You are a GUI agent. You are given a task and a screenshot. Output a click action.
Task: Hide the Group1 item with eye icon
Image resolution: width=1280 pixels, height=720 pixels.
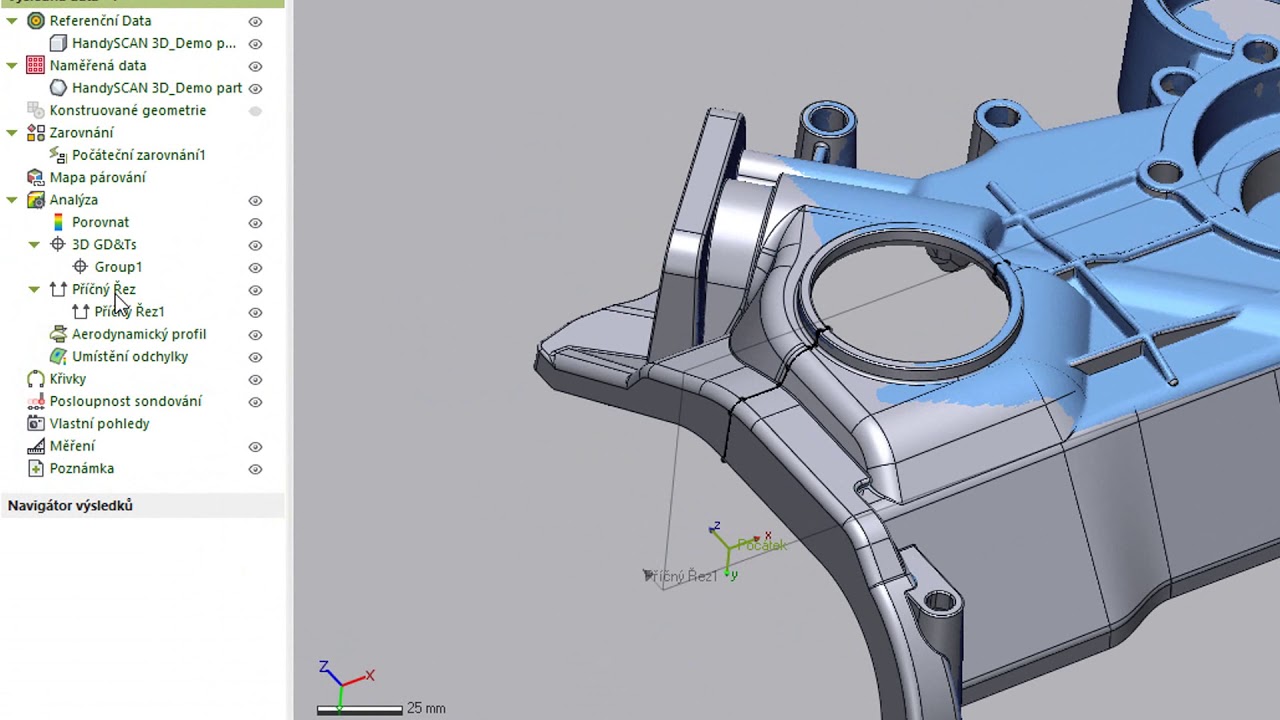click(x=255, y=267)
